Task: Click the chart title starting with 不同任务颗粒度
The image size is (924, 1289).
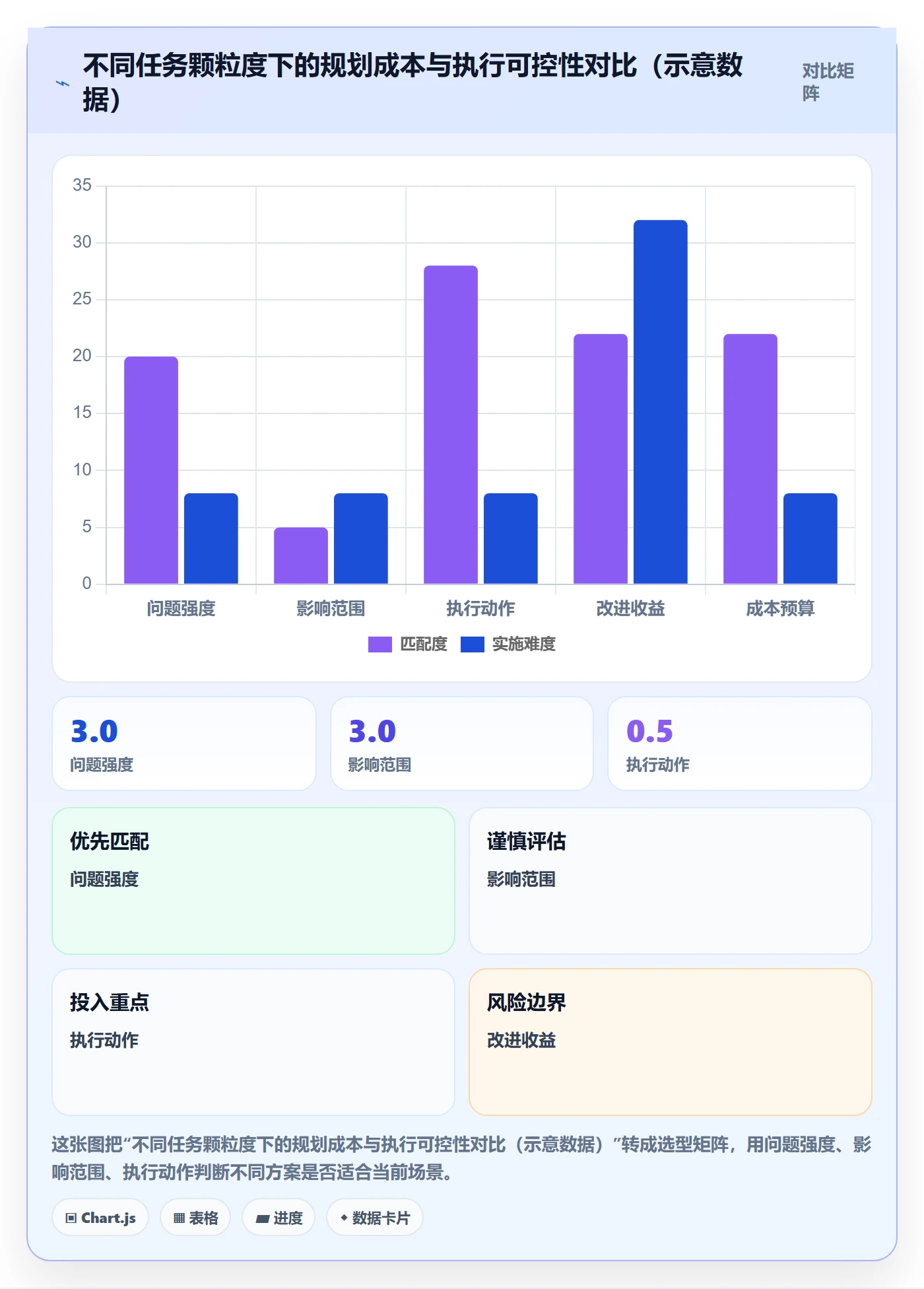Action: pos(412,83)
